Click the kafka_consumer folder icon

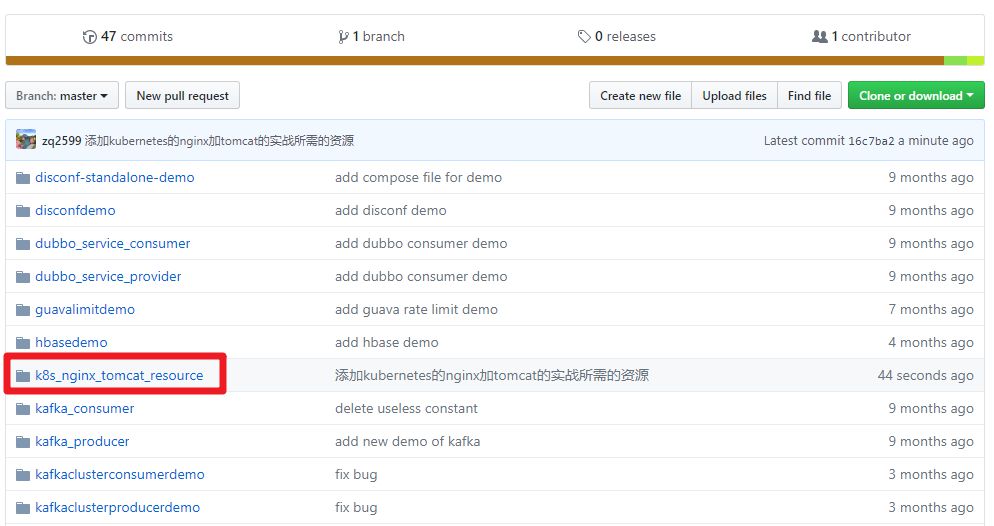(23, 409)
